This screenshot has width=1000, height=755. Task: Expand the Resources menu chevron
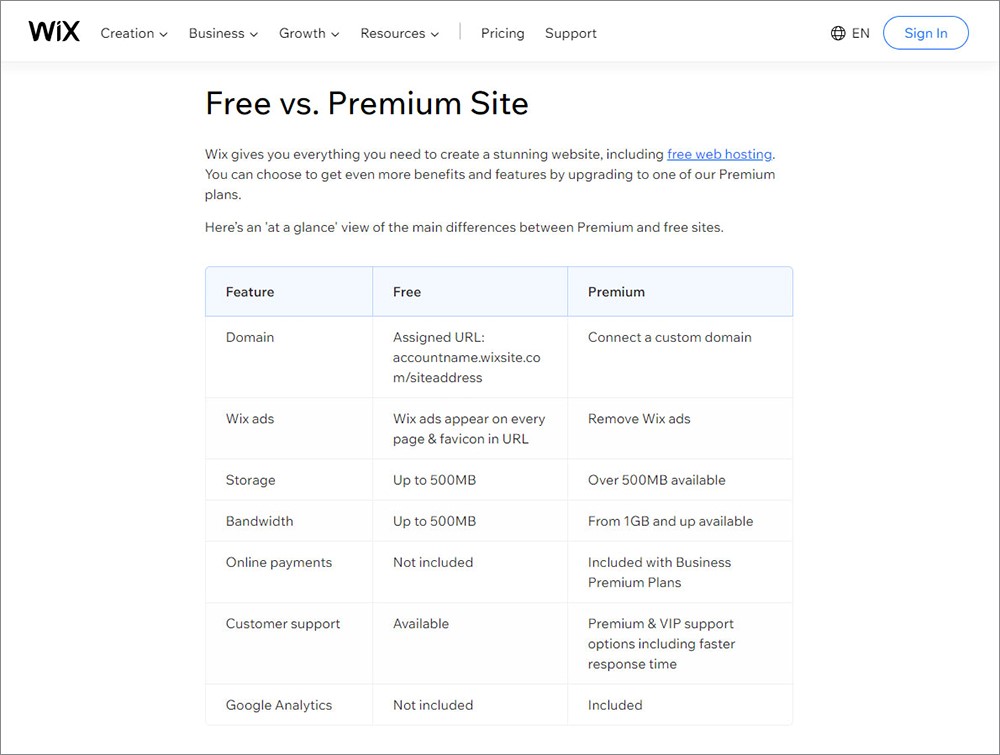(x=435, y=34)
